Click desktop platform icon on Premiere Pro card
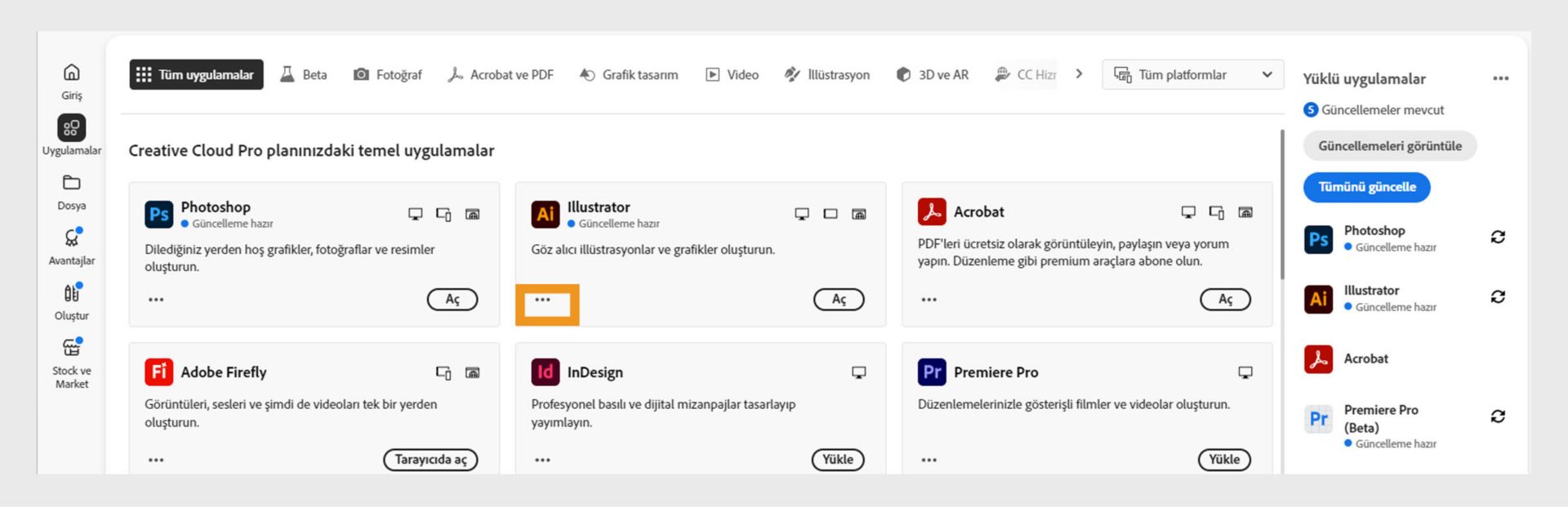The image size is (1568, 507). (x=1245, y=372)
